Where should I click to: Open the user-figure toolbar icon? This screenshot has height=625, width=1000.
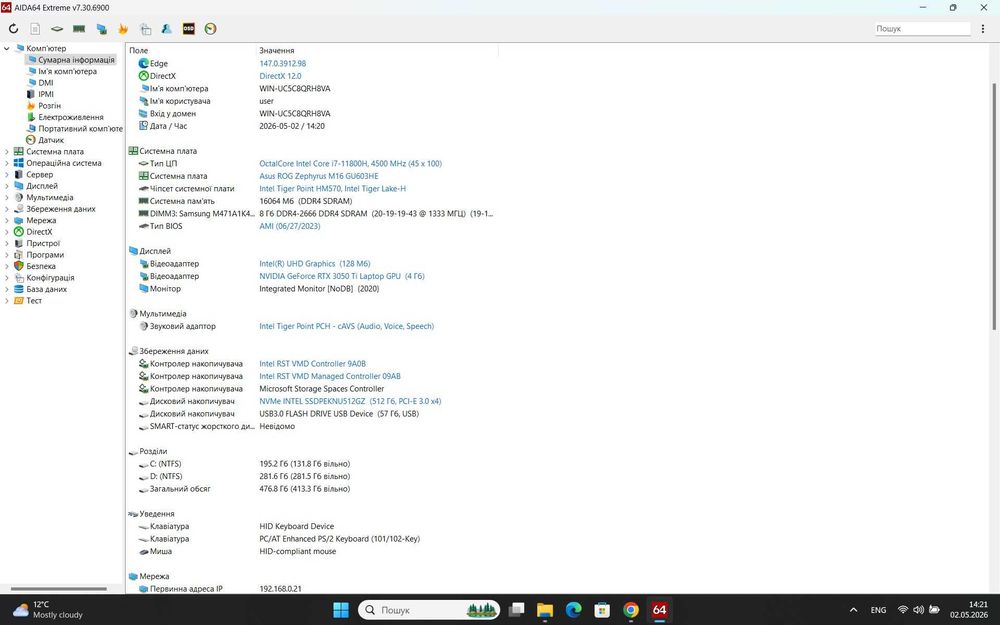coord(166,29)
